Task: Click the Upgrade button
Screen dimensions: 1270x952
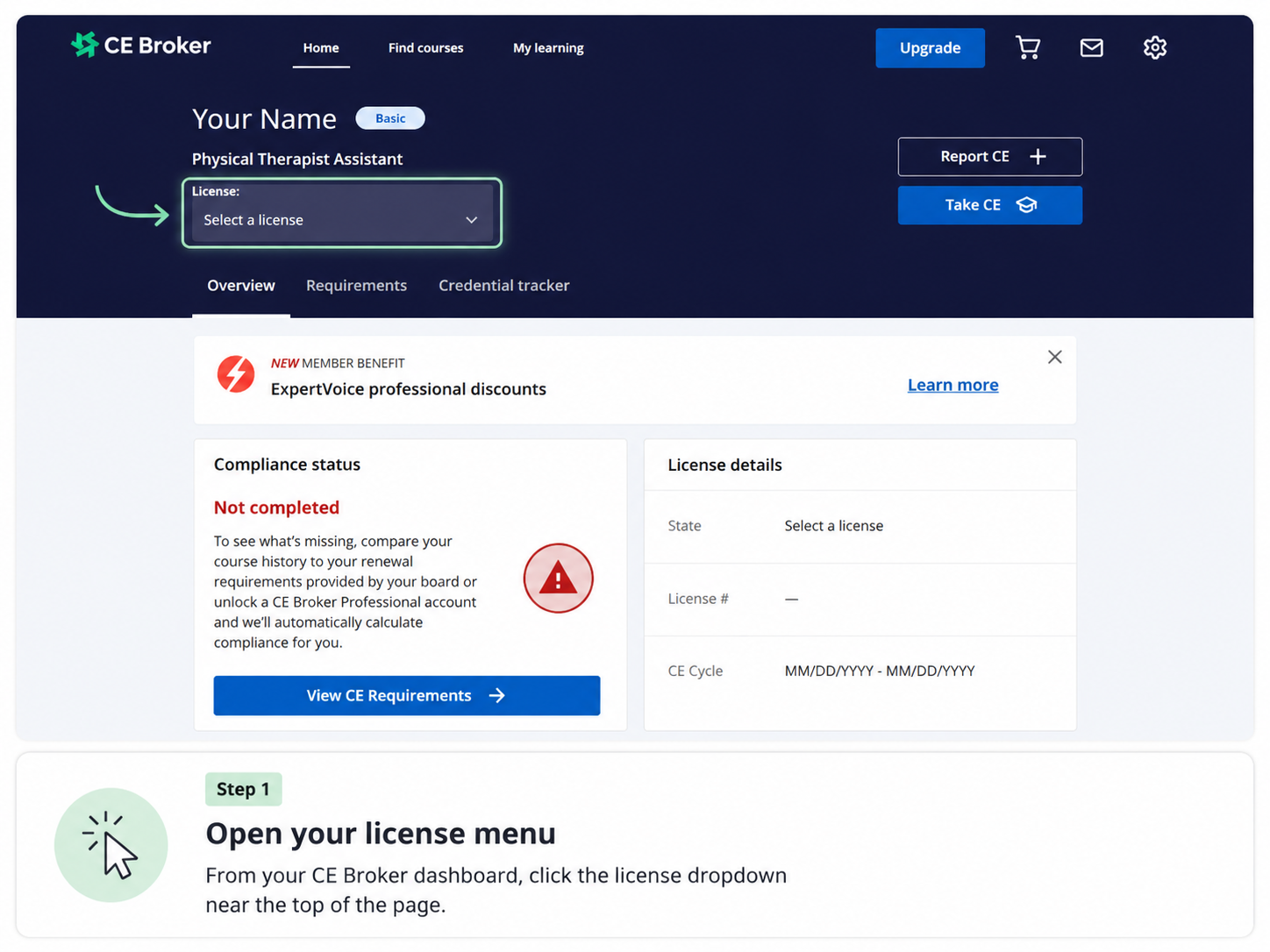Action: coord(930,48)
